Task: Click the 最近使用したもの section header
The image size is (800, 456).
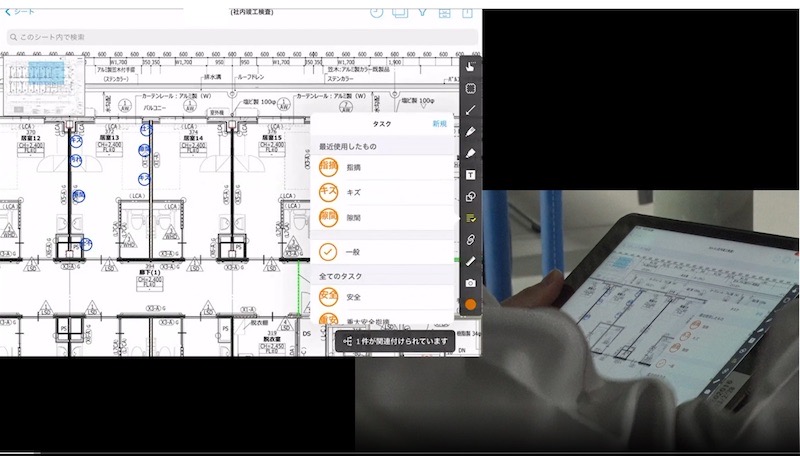Action: click(x=348, y=146)
